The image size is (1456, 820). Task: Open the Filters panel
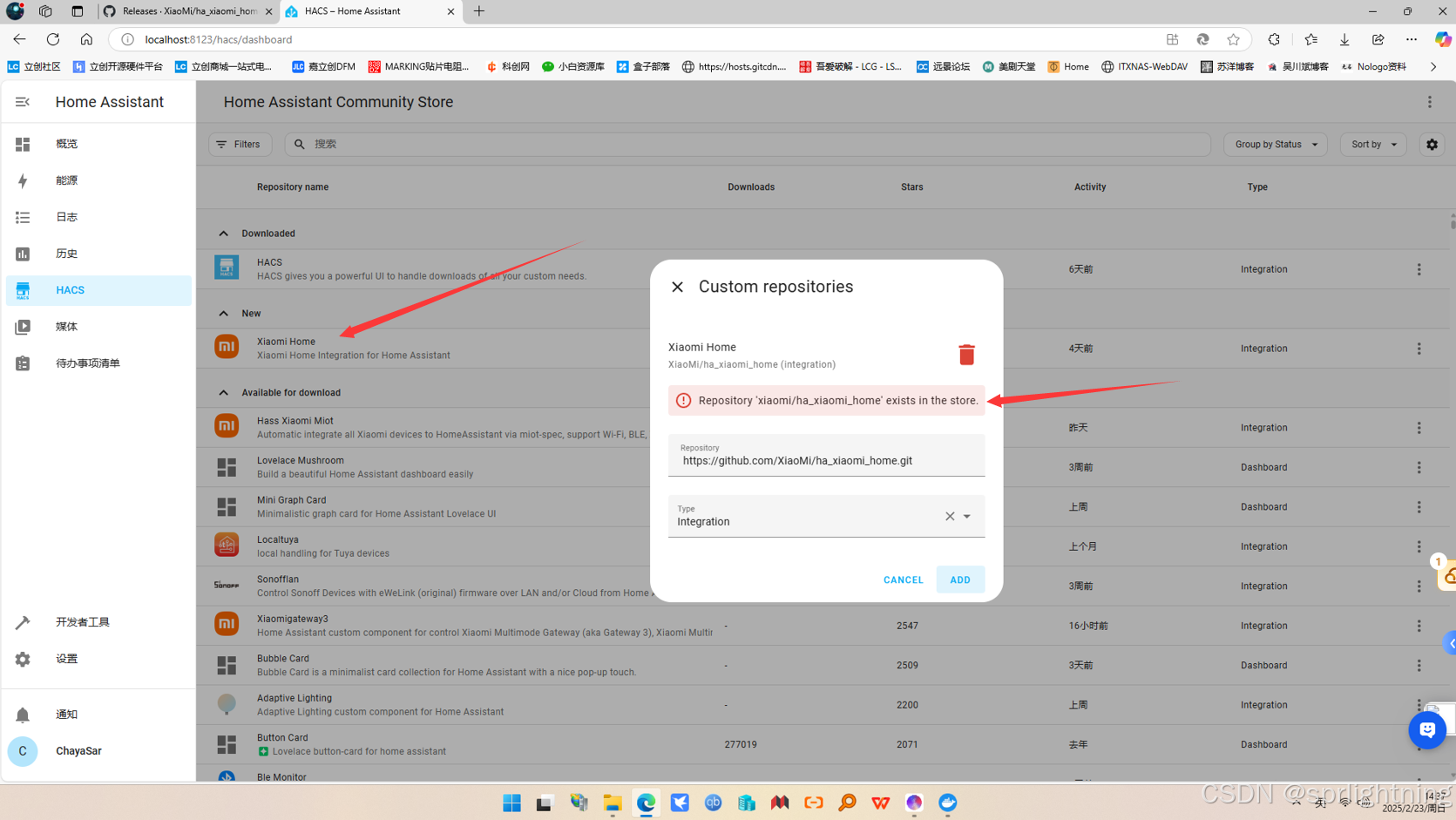(240, 145)
